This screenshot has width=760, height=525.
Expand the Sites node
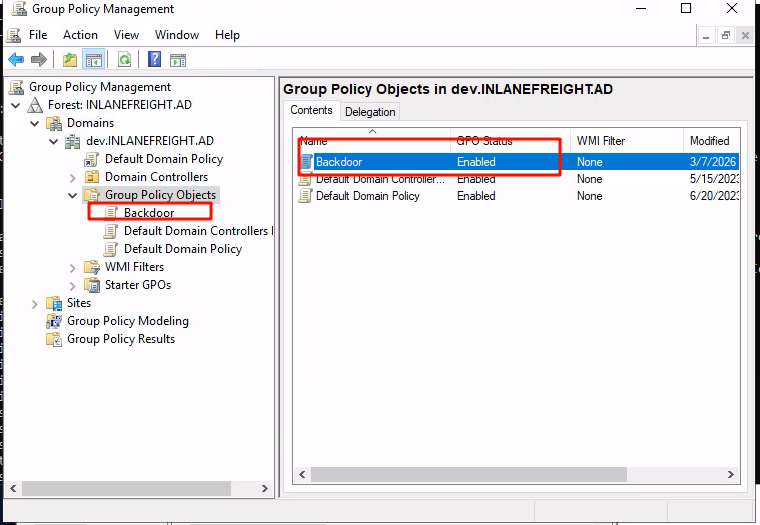tap(35, 303)
